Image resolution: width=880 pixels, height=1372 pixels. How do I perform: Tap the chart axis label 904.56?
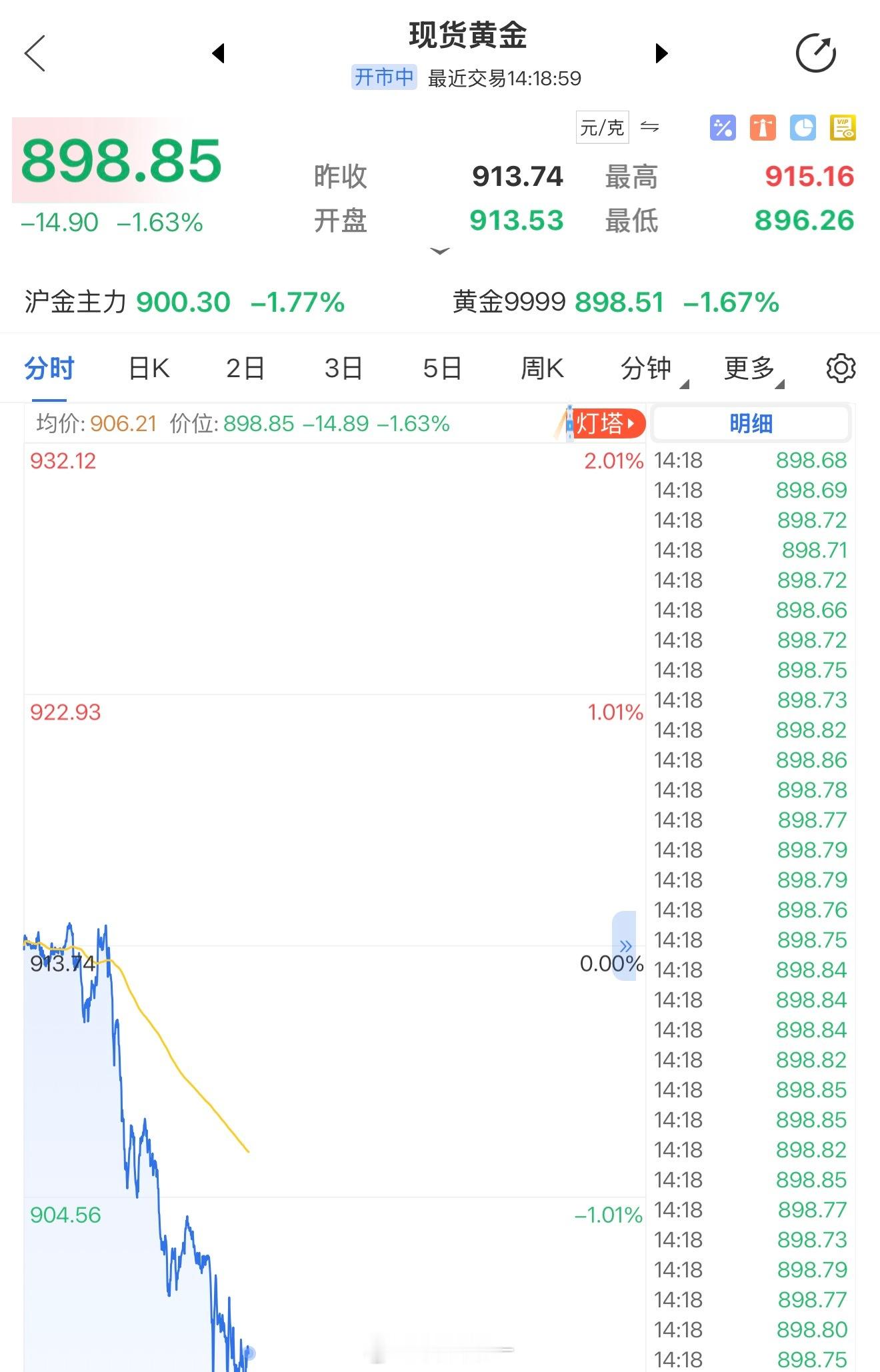point(65,1215)
